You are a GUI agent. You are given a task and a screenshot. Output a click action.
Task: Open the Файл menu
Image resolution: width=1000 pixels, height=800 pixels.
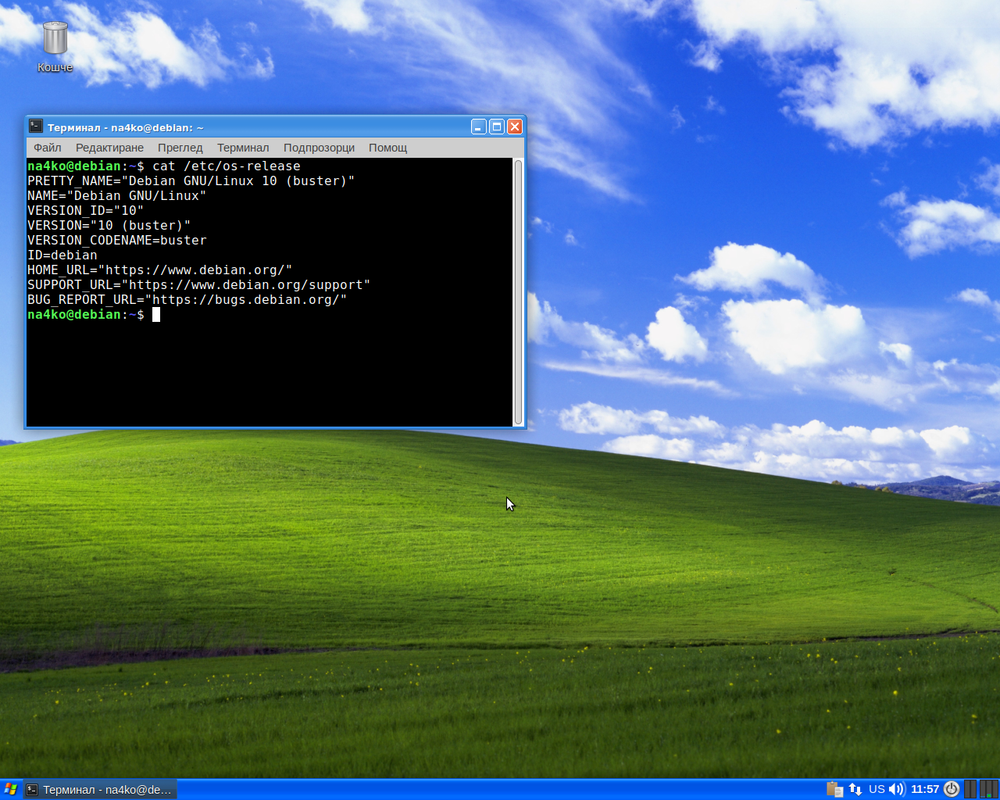tap(47, 147)
